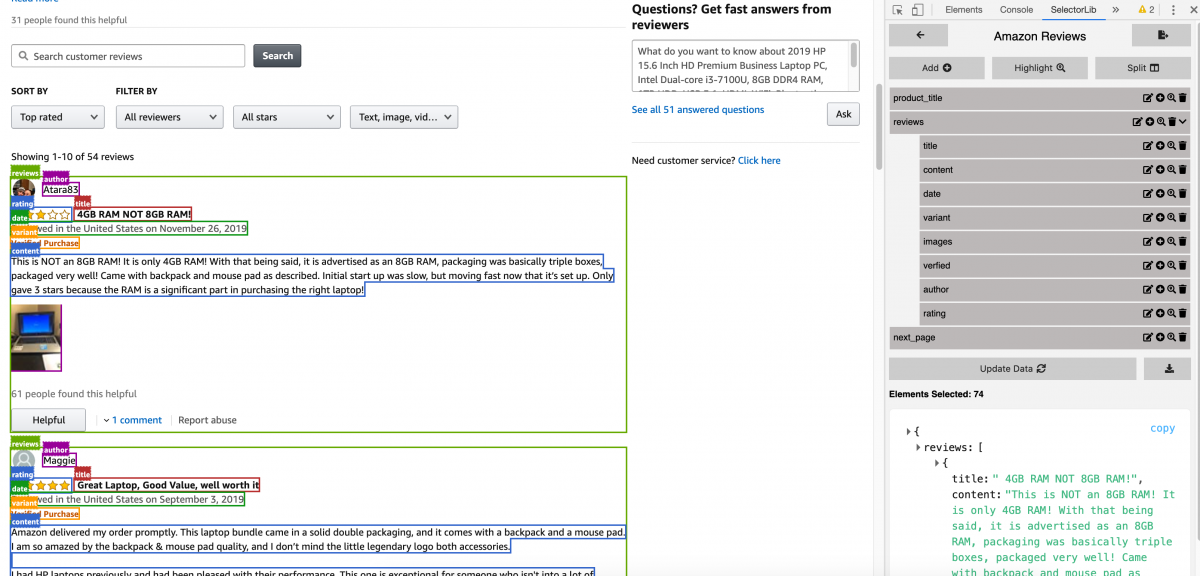Switch to the Console tab
The width and height of the screenshot is (1200, 576).
tap(1016, 9)
